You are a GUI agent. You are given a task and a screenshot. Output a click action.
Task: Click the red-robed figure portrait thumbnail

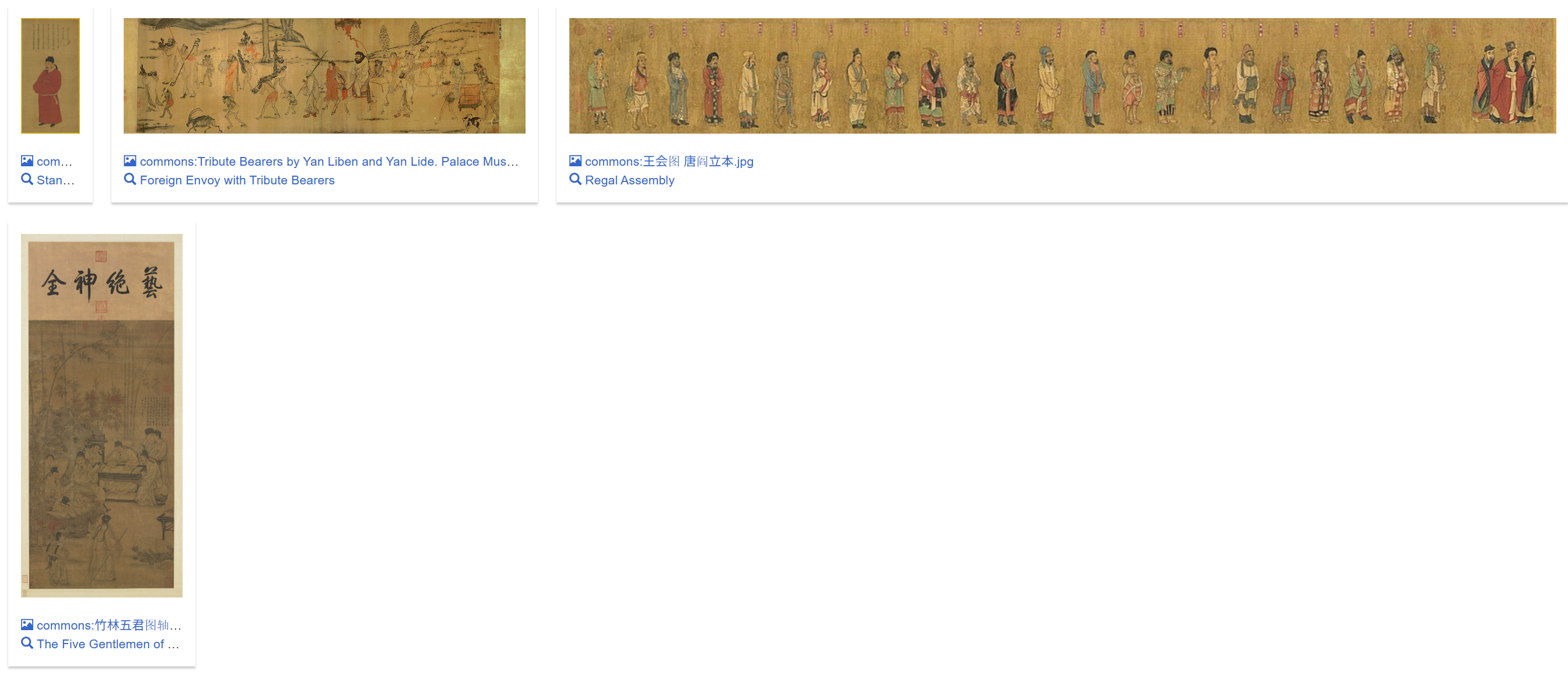[x=51, y=75]
